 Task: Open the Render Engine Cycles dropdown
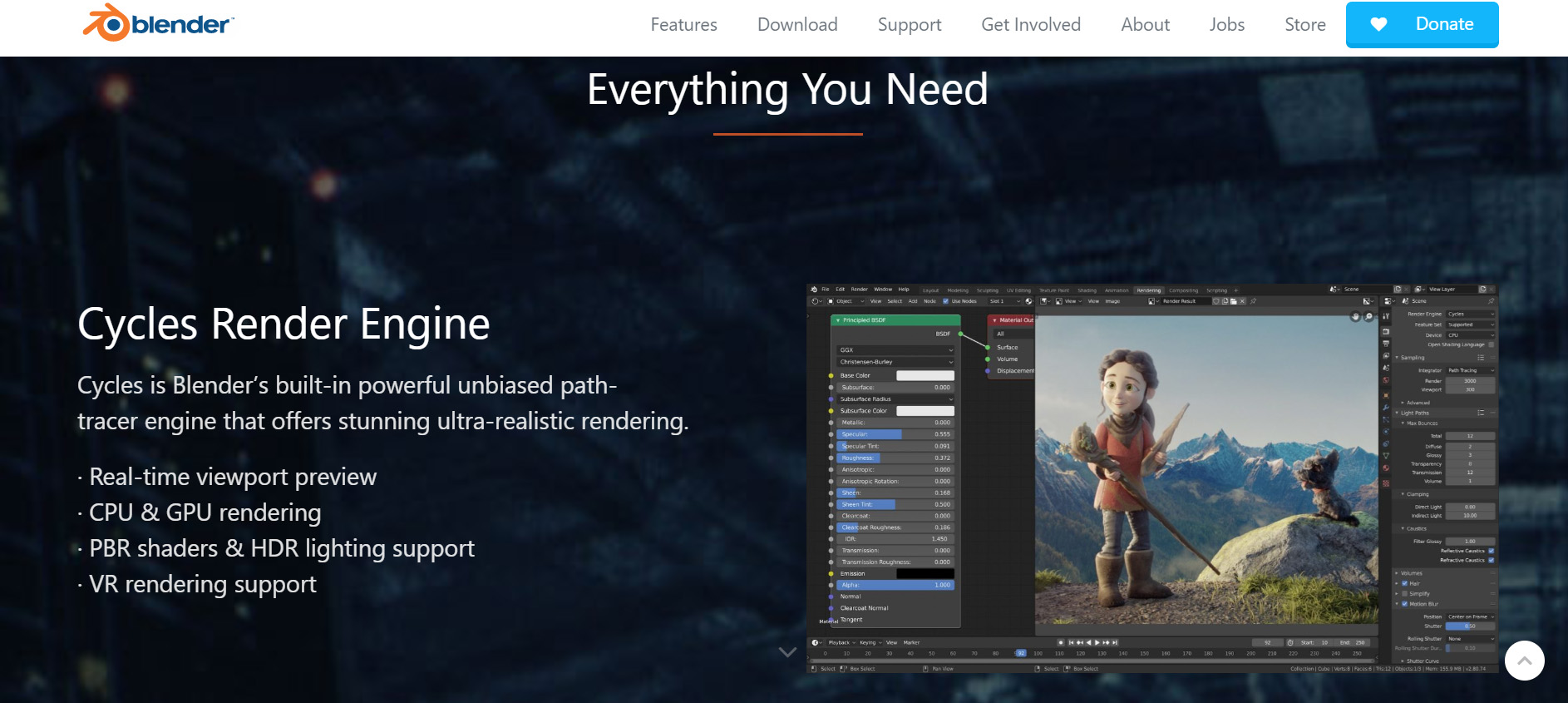pos(1470,314)
